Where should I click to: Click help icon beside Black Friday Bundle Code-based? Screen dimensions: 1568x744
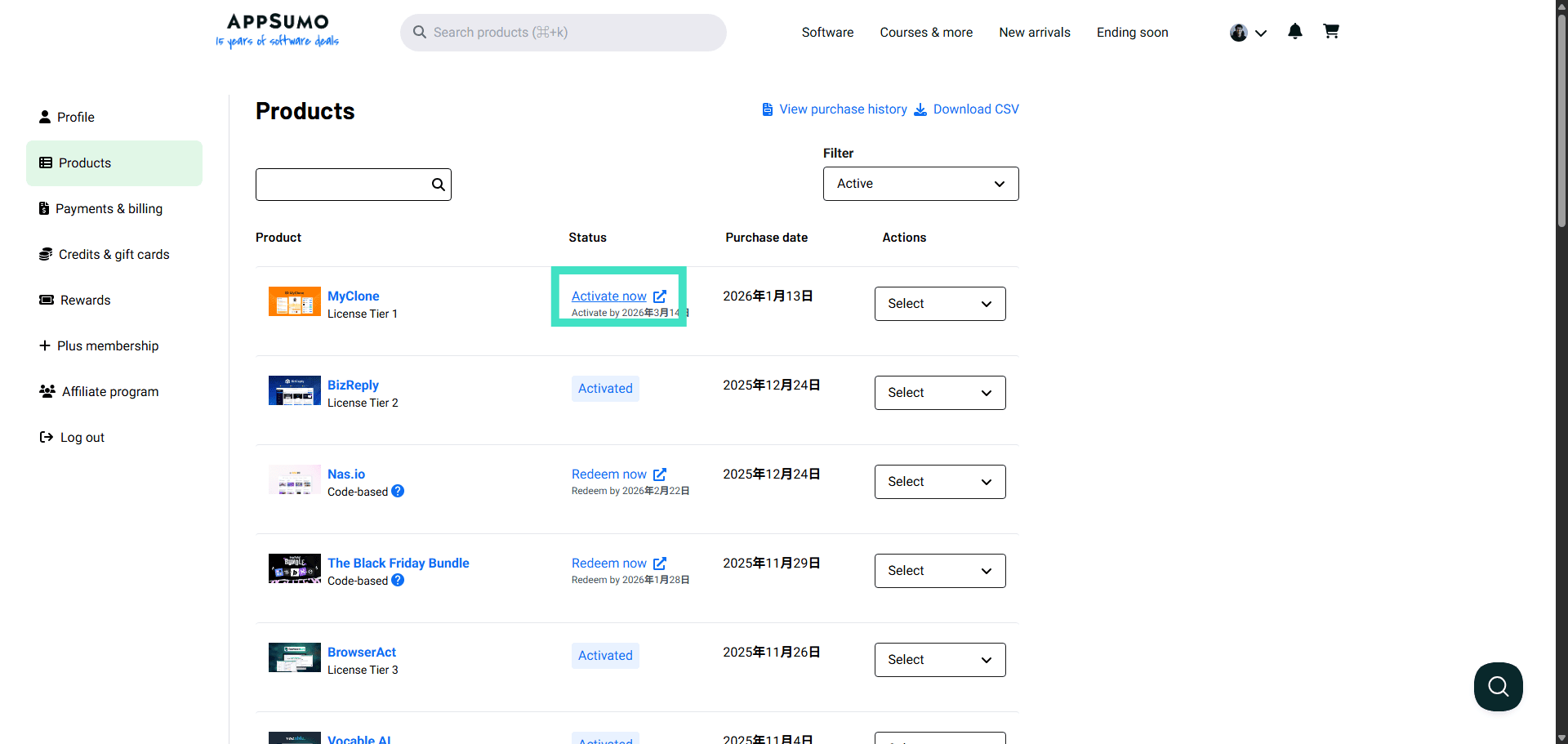coord(398,581)
